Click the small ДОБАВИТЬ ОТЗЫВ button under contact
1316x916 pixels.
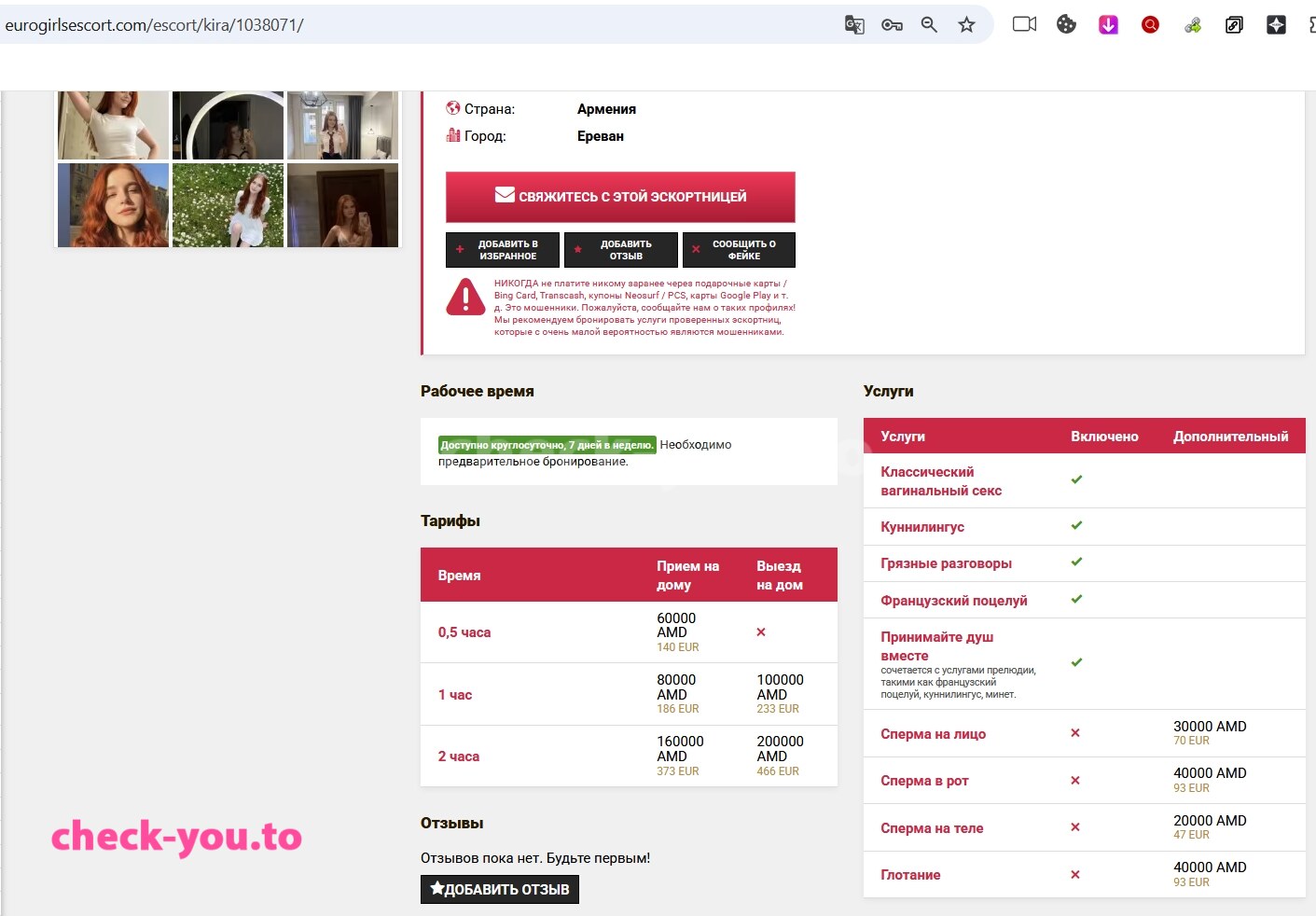pos(620,250)
